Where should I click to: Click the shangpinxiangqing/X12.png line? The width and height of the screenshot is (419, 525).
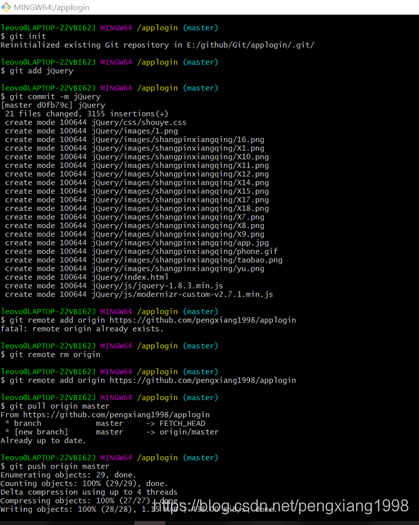[137, 174]
